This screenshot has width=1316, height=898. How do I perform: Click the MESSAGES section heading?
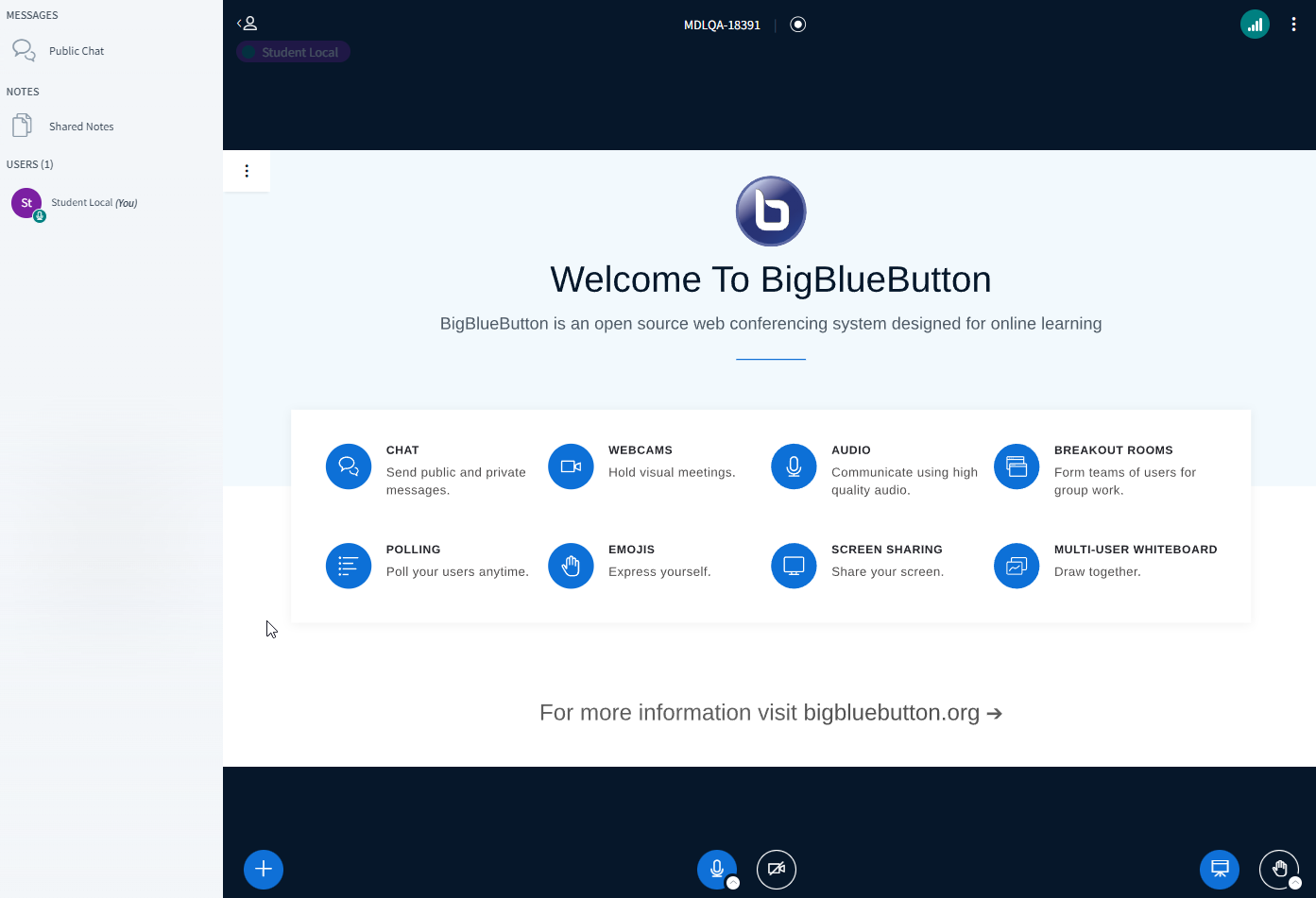(x=32, y=15)
